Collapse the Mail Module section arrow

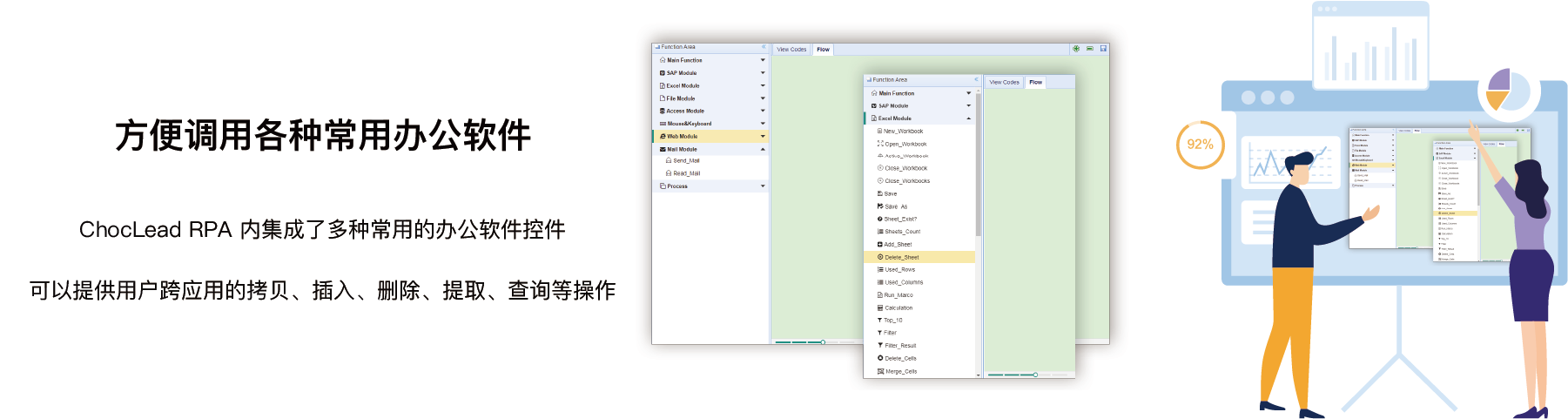[x=763, y=149]
